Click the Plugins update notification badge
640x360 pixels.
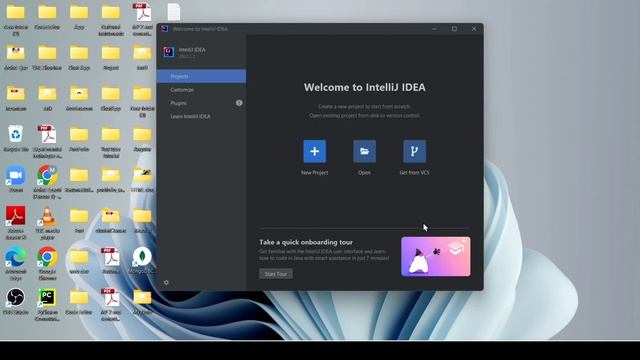[x=239, y=103]
